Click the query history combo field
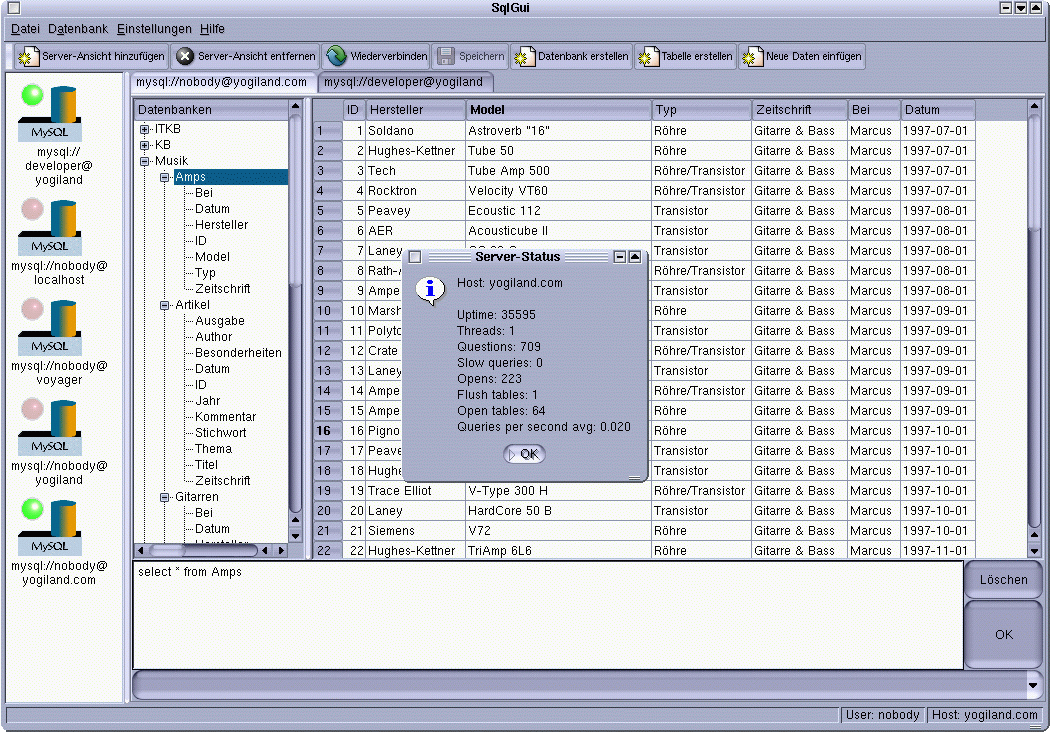 [x=579, y=686]
